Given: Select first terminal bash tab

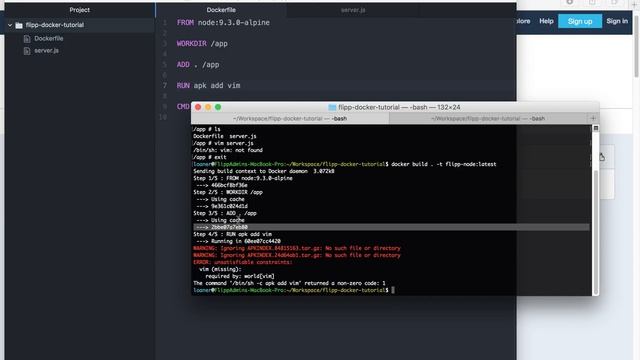Looking at the screenshot, I should [290, 118].
